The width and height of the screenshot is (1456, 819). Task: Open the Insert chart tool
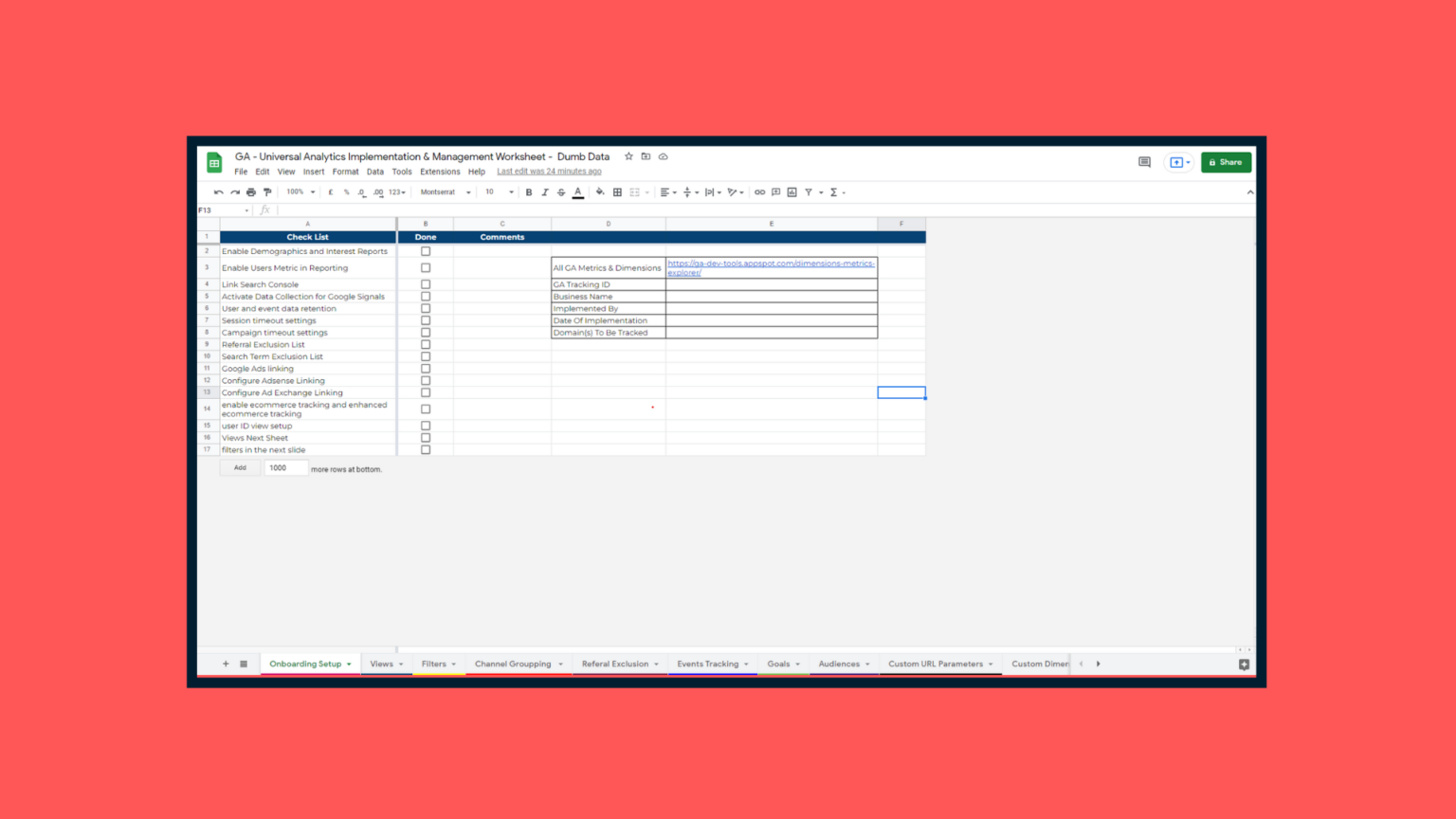pyautogui.click(x=790, y=191)
